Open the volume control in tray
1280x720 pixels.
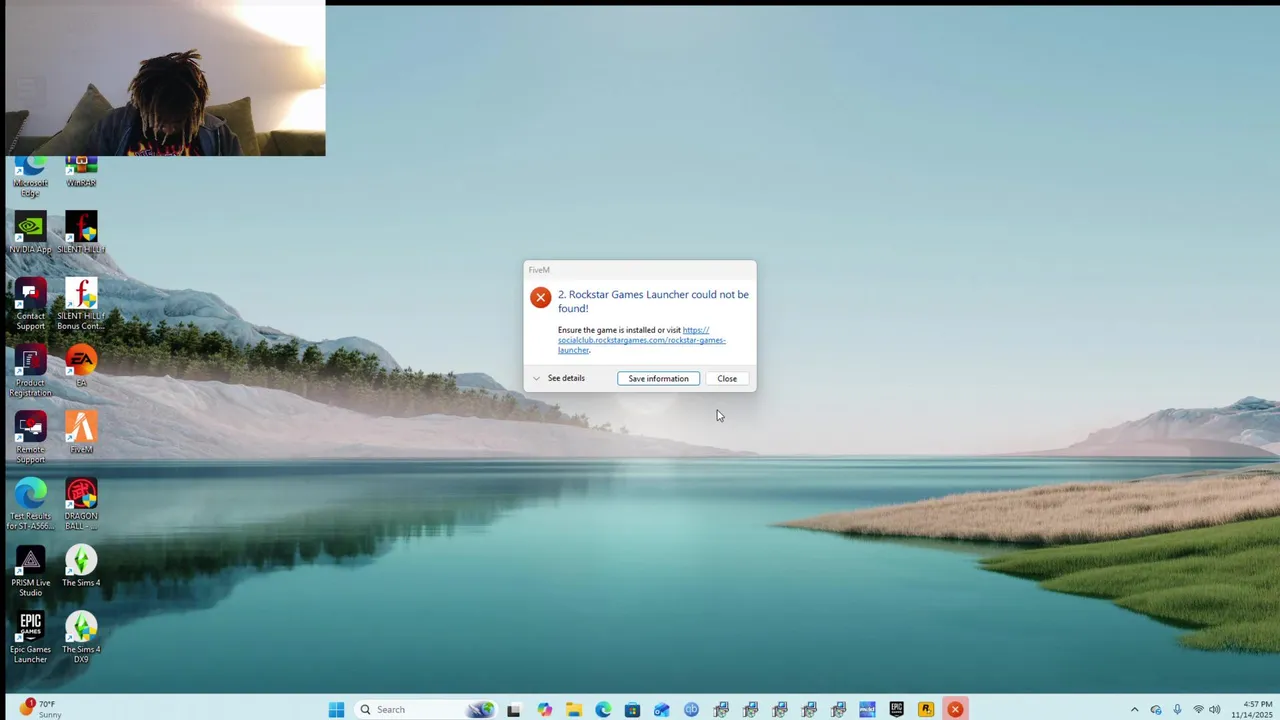1215,710
